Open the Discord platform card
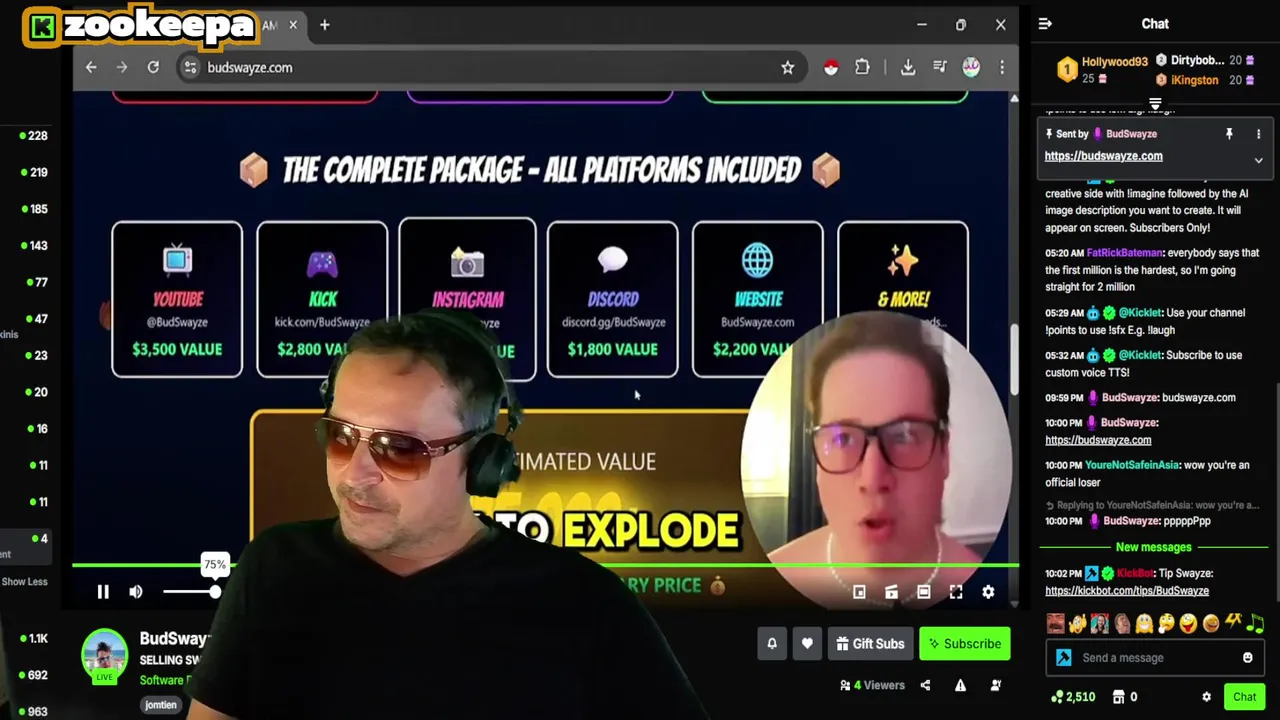The image size is (1280, 720). tap(612, 299)
